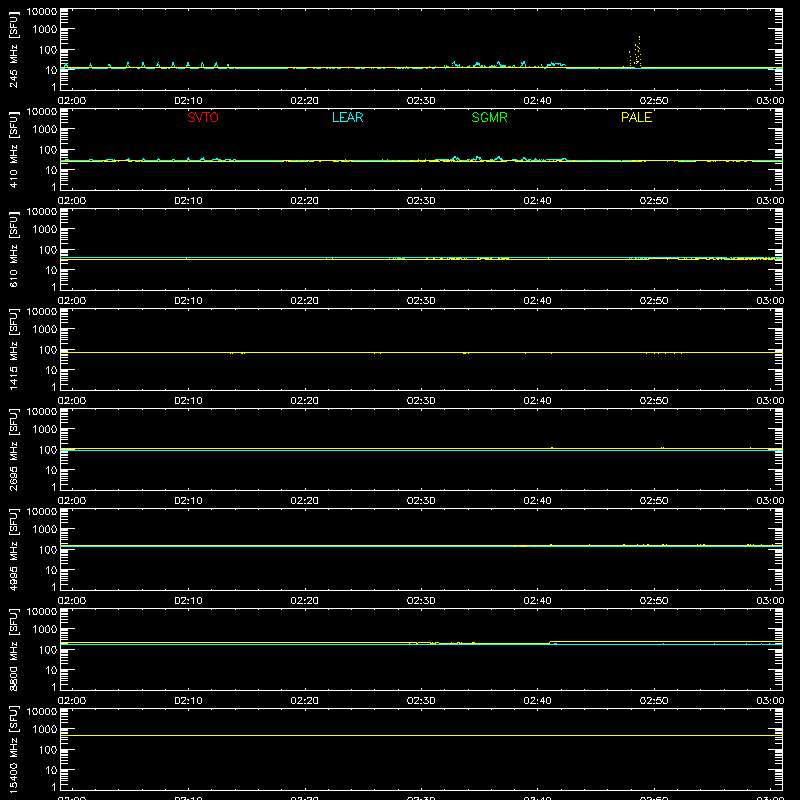Click 03:00 tick label under 4995 MHz panel
Image resolution: width=800 pixels, height=800 pixels.
coord(770,601)
